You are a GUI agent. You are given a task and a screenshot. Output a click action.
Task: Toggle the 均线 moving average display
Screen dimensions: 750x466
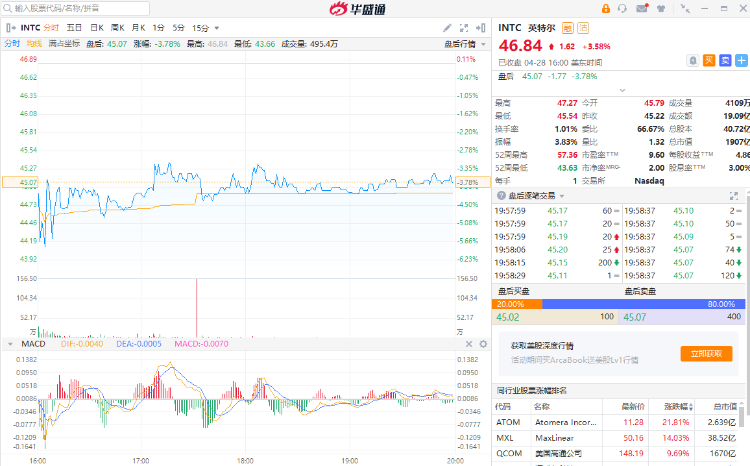click(x=34, y=43)
